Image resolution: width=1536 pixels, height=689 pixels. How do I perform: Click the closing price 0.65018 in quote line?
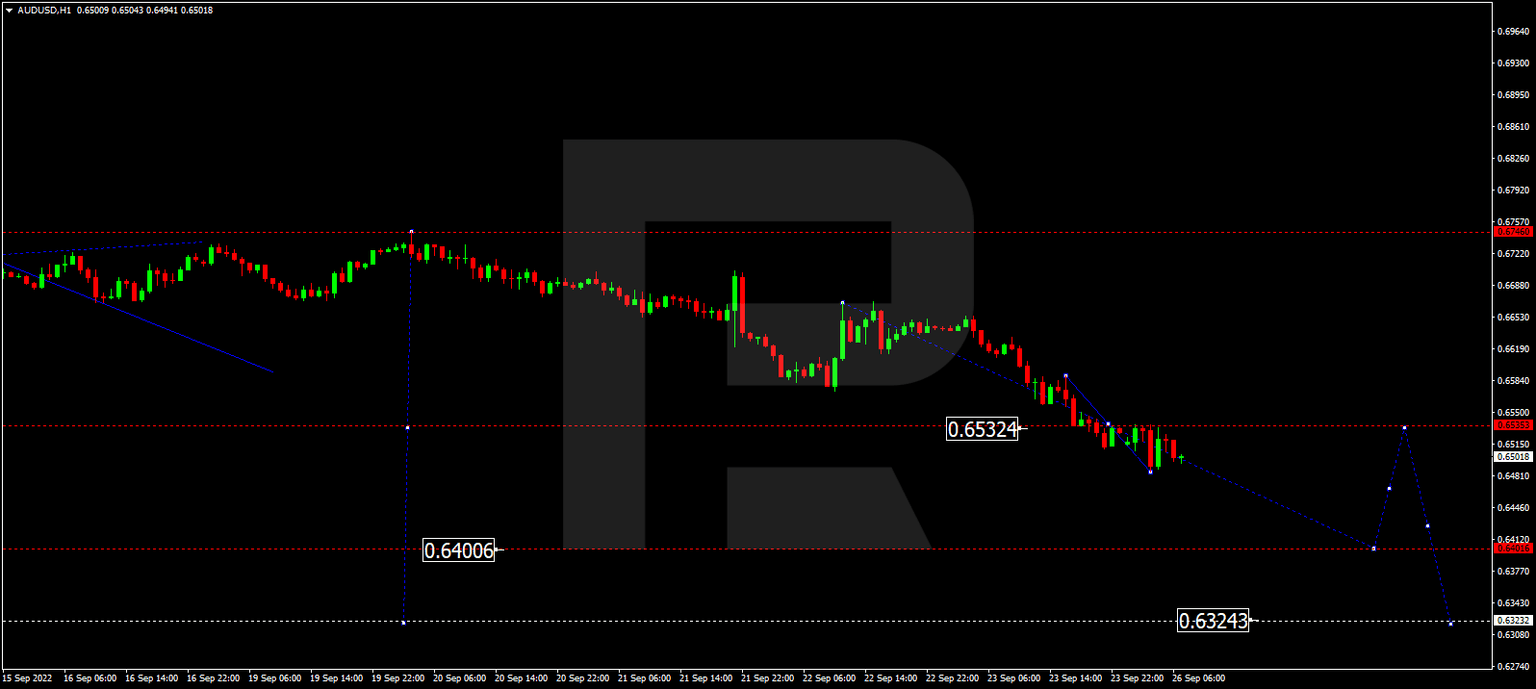point(197,8)
